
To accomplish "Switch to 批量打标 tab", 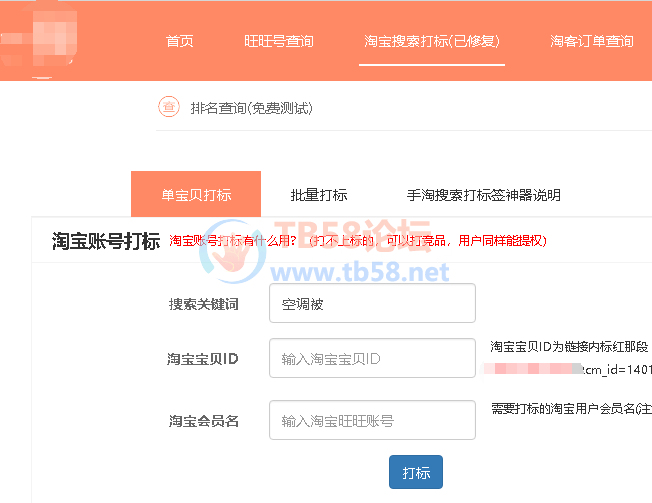I will tap(319, 195).
